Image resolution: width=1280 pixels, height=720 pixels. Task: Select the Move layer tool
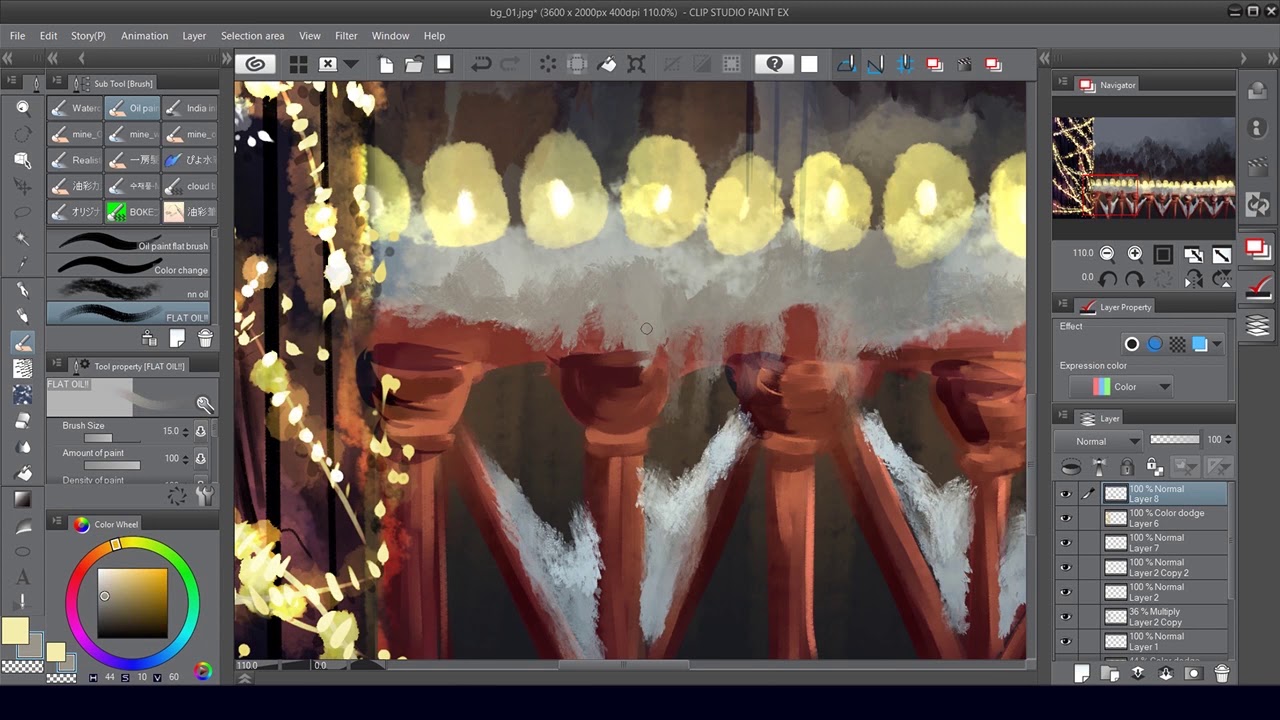pos(23,186)
